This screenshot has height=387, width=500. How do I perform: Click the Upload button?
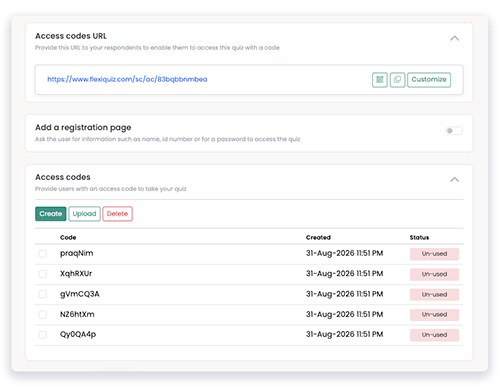point(84,214)
